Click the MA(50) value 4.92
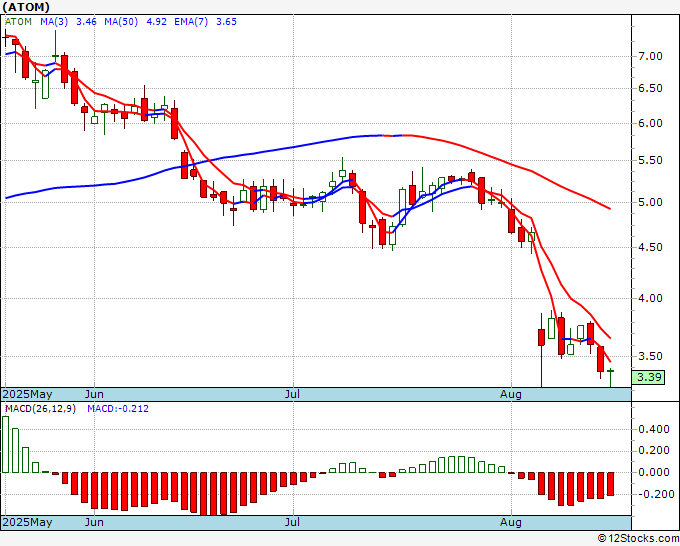 pyautogui.click(x=157, y=22)
